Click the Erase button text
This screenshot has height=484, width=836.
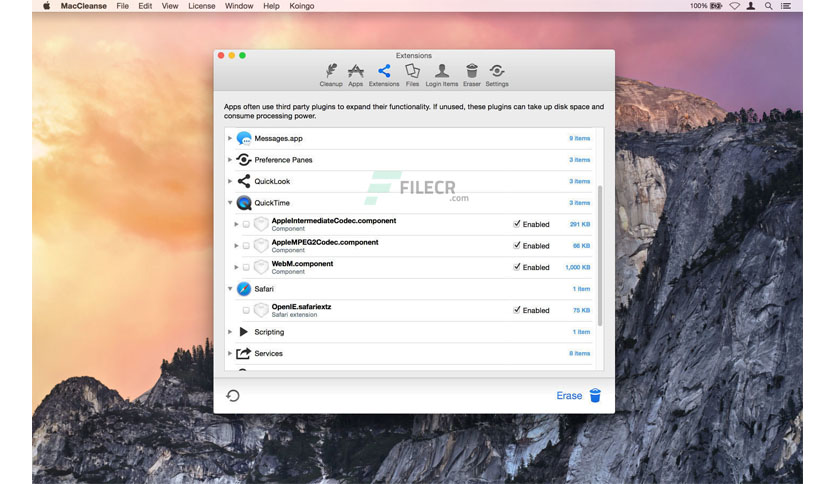coord(569,396)
